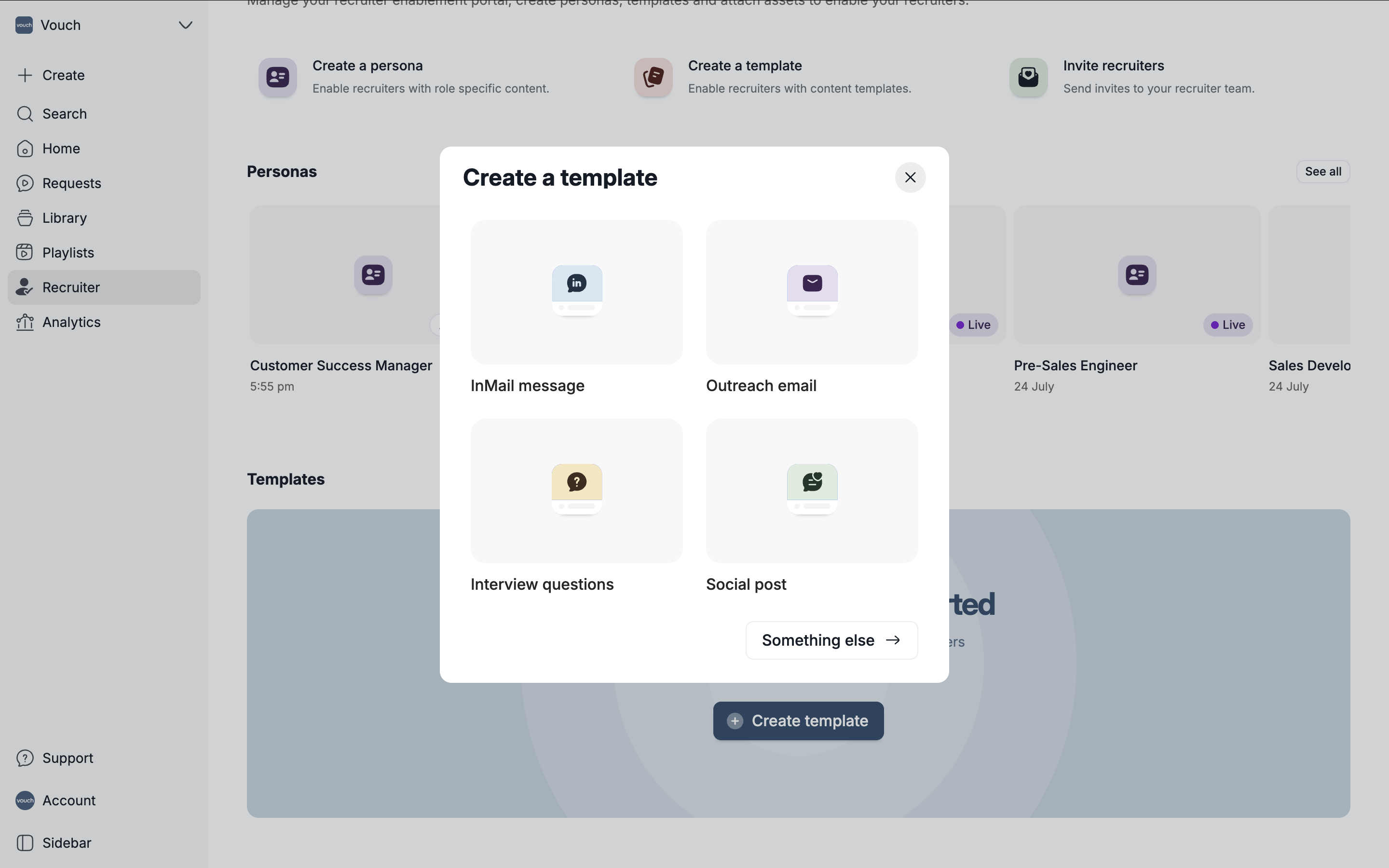Click the Home icon in sidebar
1389x868 pixels.
coord(25,149)
